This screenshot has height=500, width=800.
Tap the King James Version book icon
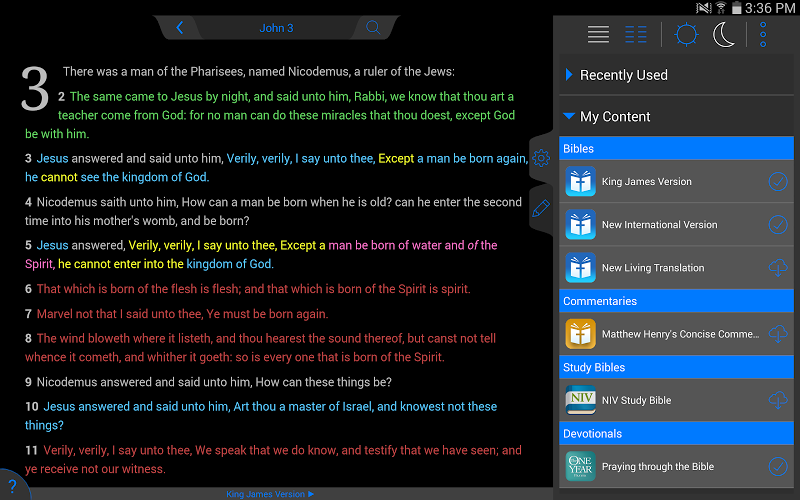[580, 181]
